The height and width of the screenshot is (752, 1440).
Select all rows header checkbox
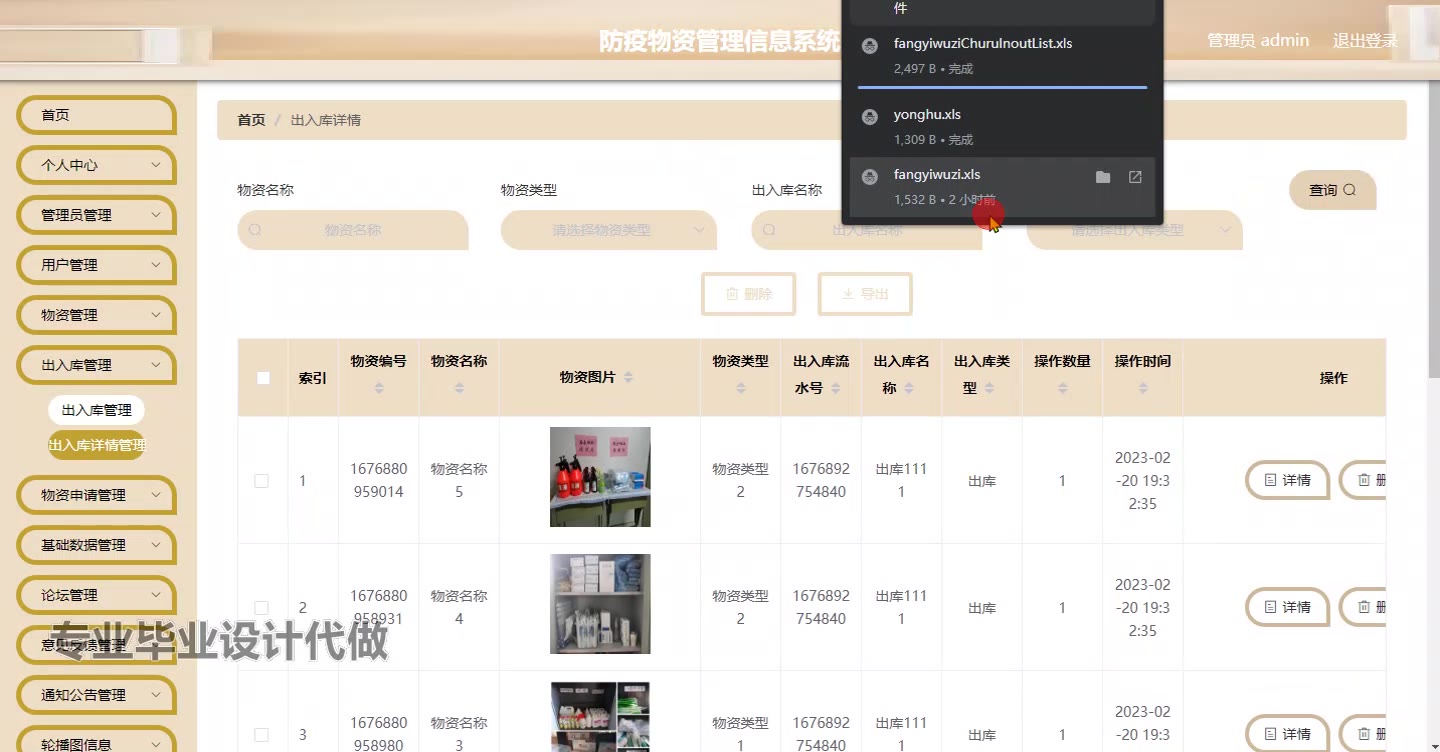tap(263, 378)
